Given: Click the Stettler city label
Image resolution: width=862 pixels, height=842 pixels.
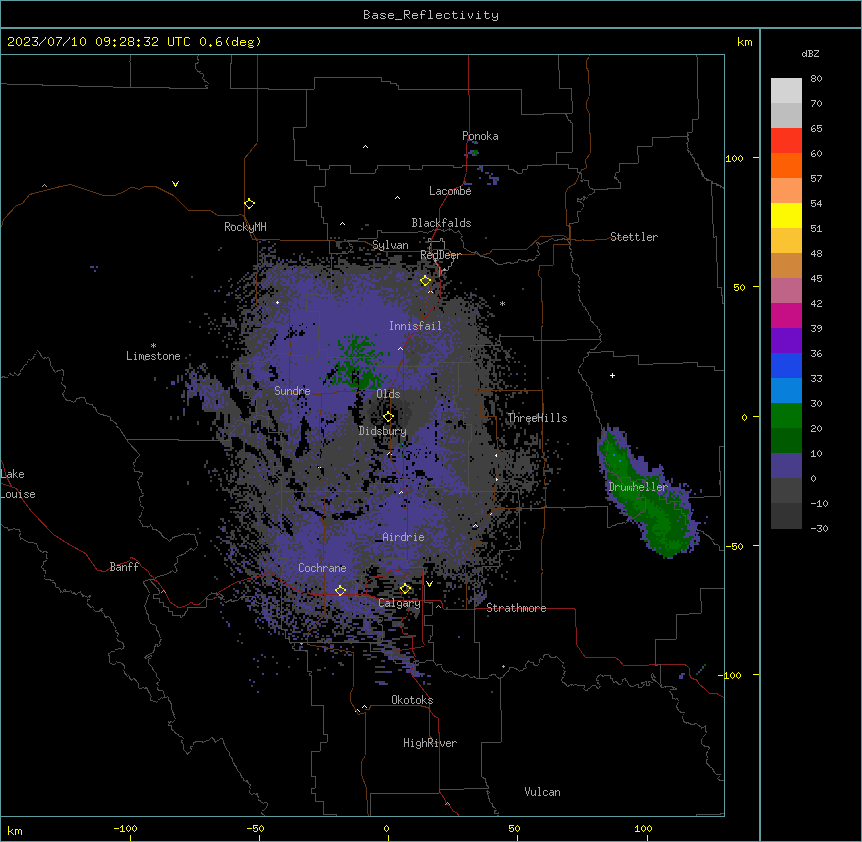Looking at the screenshot, I should pos(634,237).
